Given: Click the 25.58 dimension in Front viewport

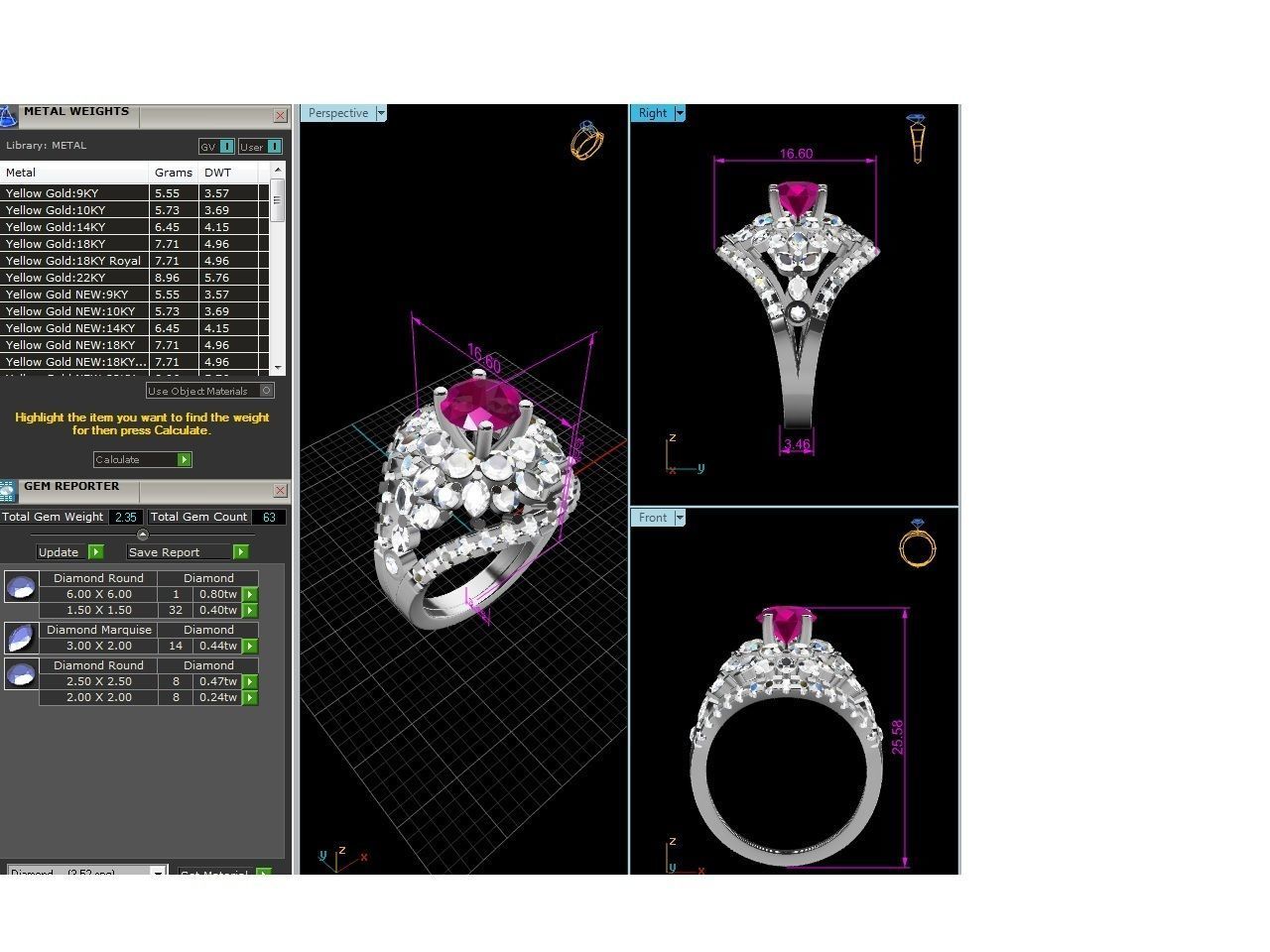Looking at the screenshot, I should (898, 737).
